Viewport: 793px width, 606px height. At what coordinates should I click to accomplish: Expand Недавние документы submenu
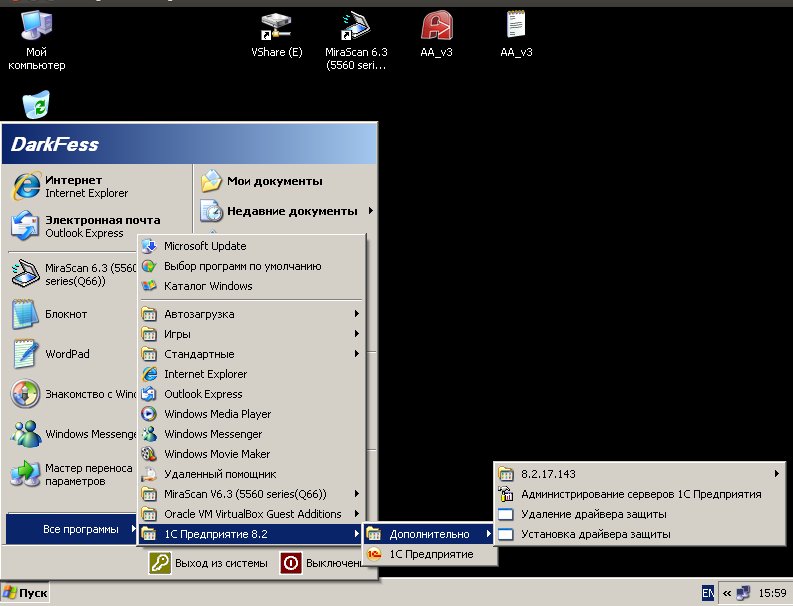coord(287,211)
